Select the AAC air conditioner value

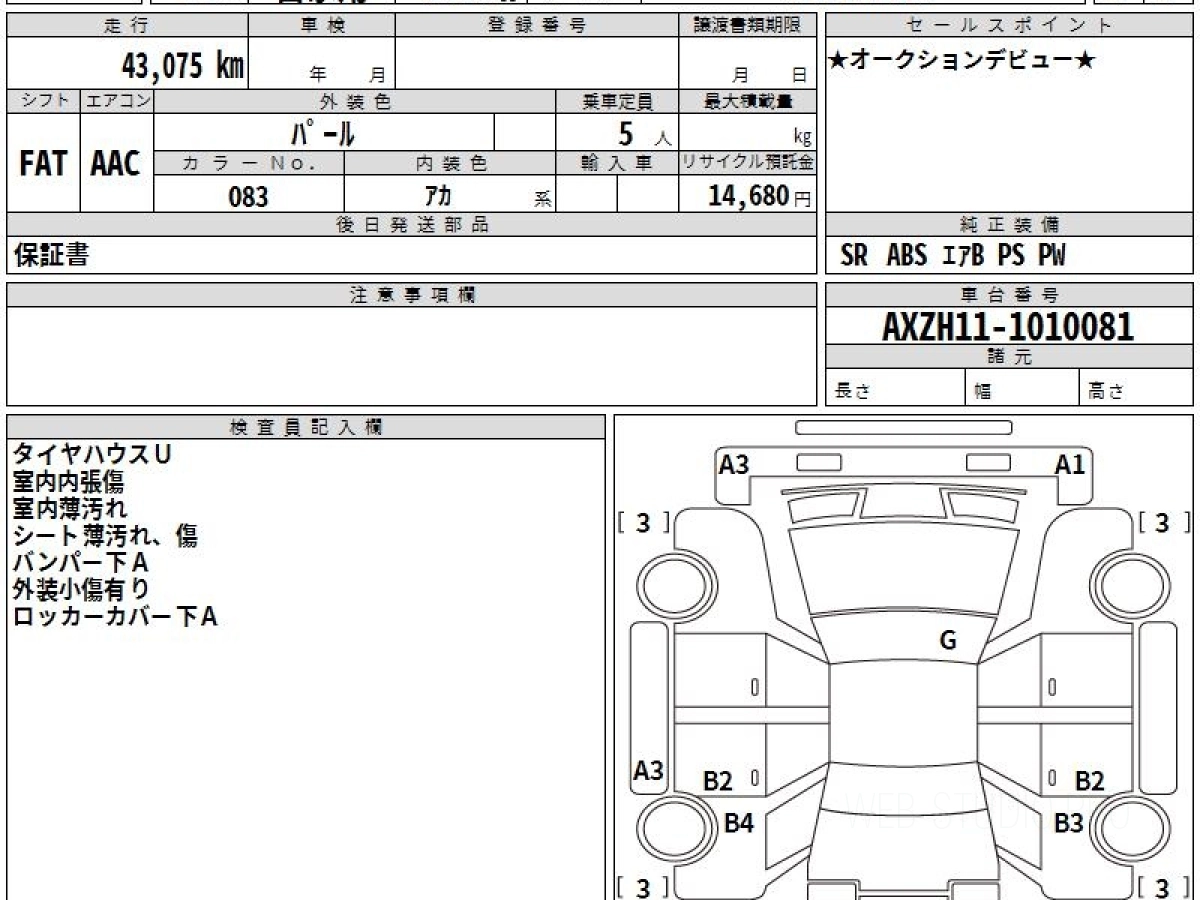coord(116,164)
